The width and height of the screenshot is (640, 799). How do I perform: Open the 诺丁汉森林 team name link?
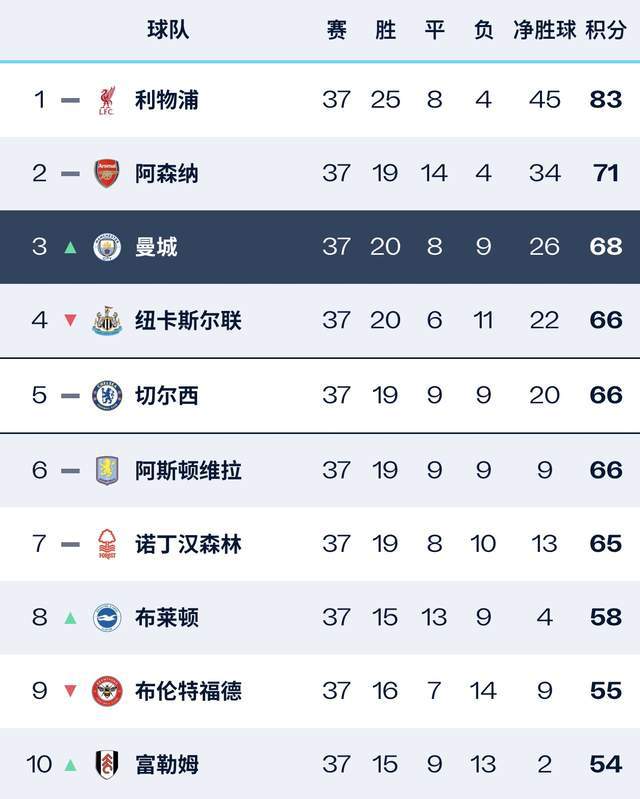pyautogui.click(x=188, y=544)
